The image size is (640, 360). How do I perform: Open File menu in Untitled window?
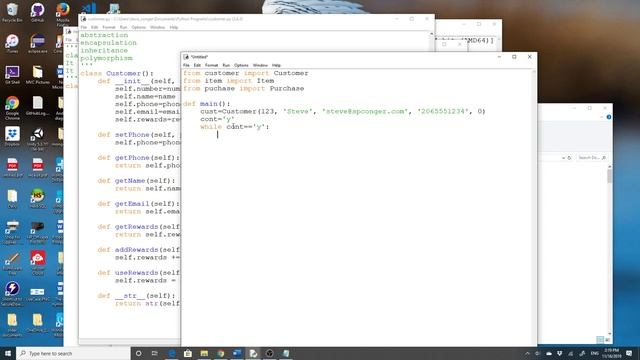[x=186, y=65]
